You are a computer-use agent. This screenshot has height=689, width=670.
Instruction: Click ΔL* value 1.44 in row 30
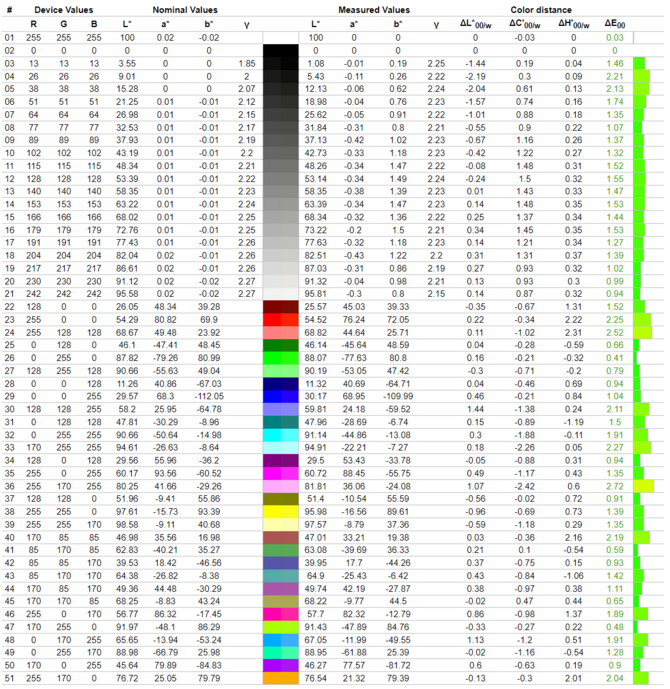[x=475, y=410]
